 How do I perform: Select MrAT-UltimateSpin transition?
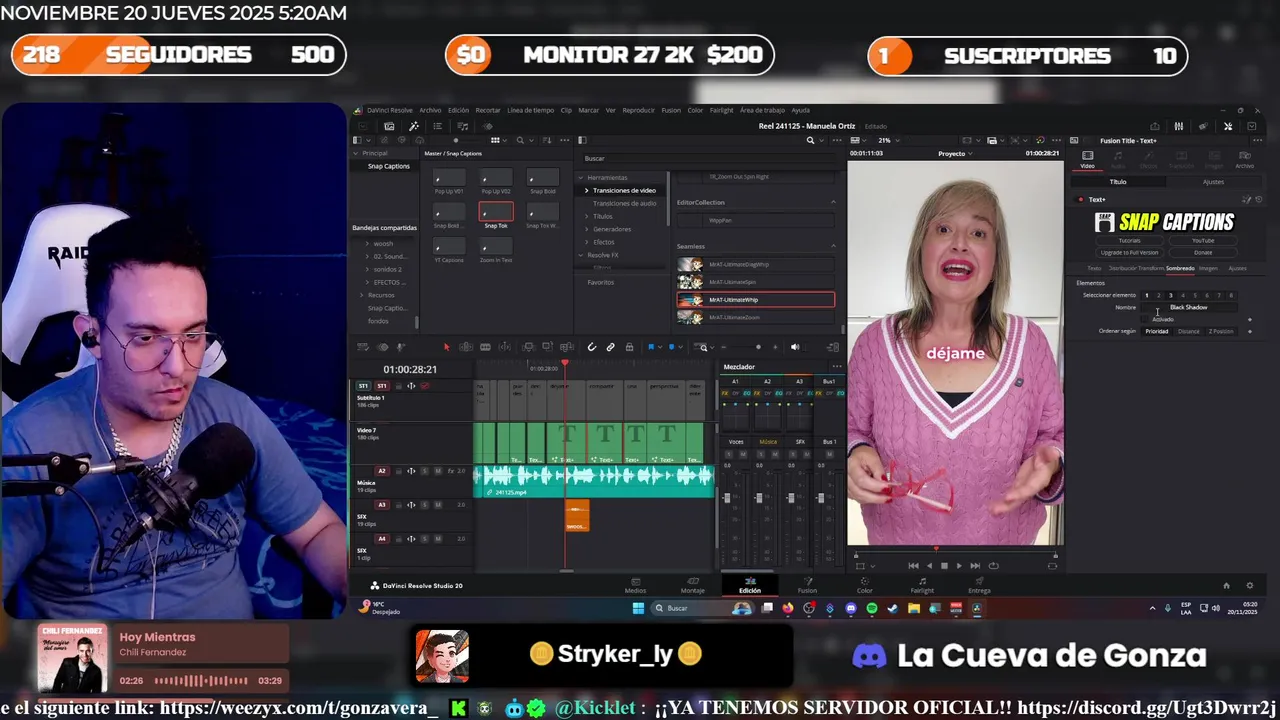(x=755, y=282)
